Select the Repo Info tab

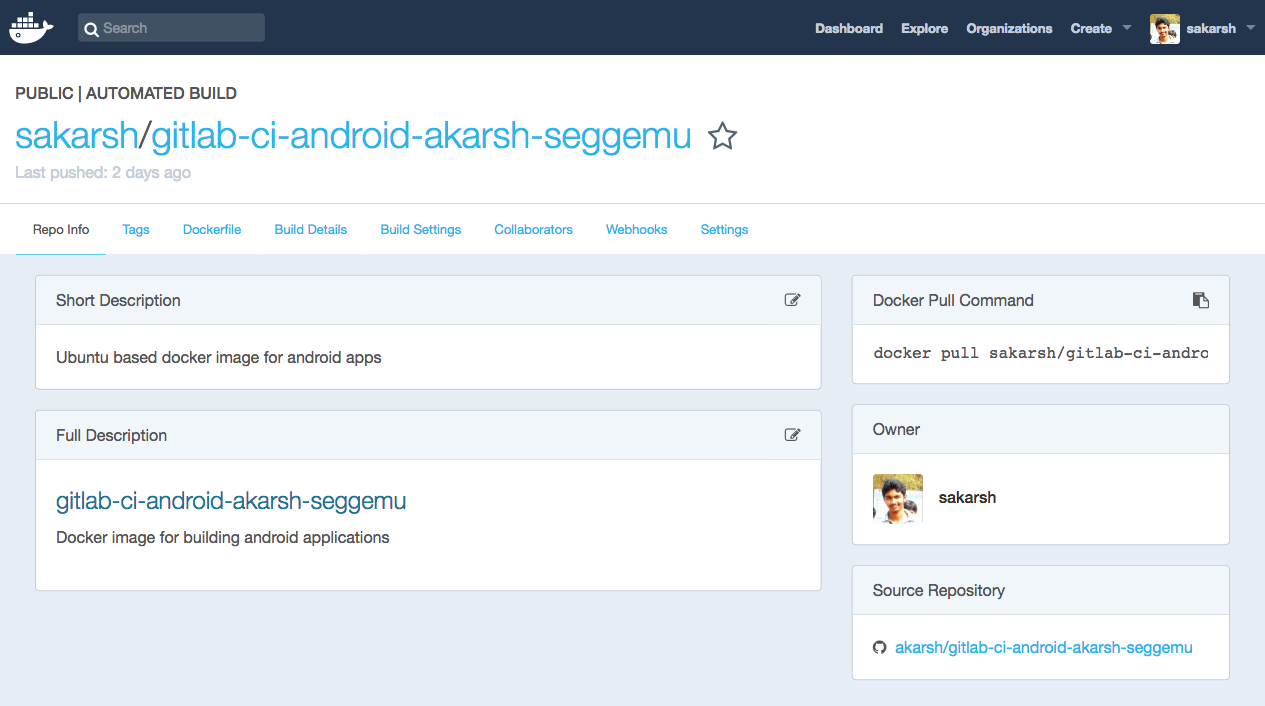coord(61,230)
